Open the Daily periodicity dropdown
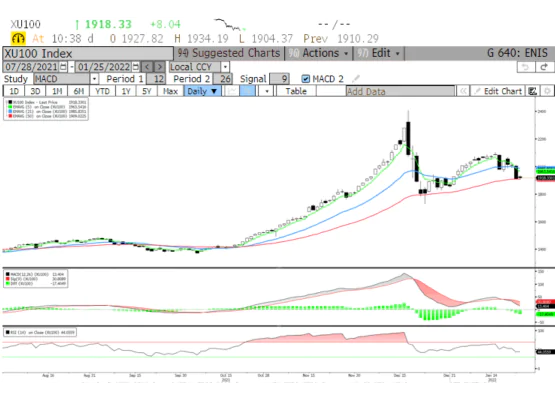Viewport: 555px width, 400px height. point(202,91)
